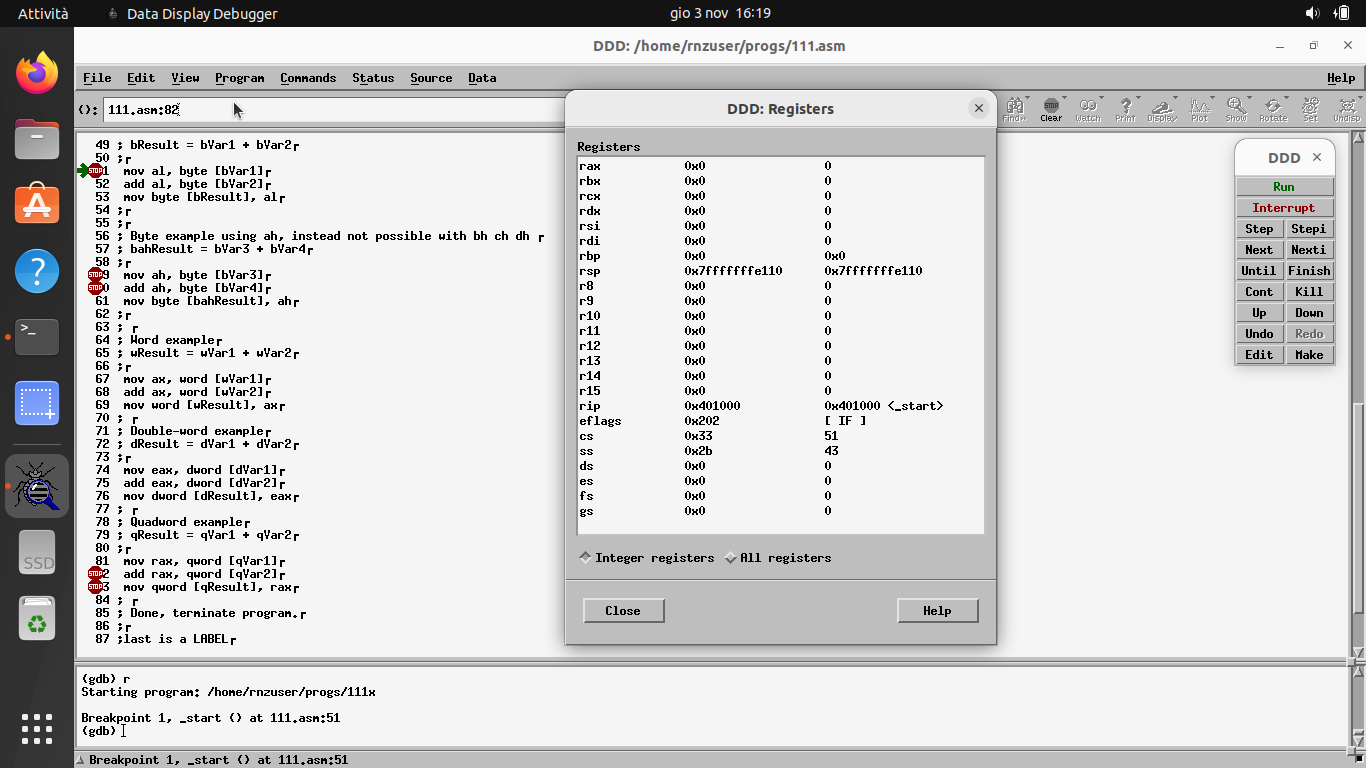Open the dropdown arrow next to Plot
The image size is (1366, 768).
pos(1212,99)
